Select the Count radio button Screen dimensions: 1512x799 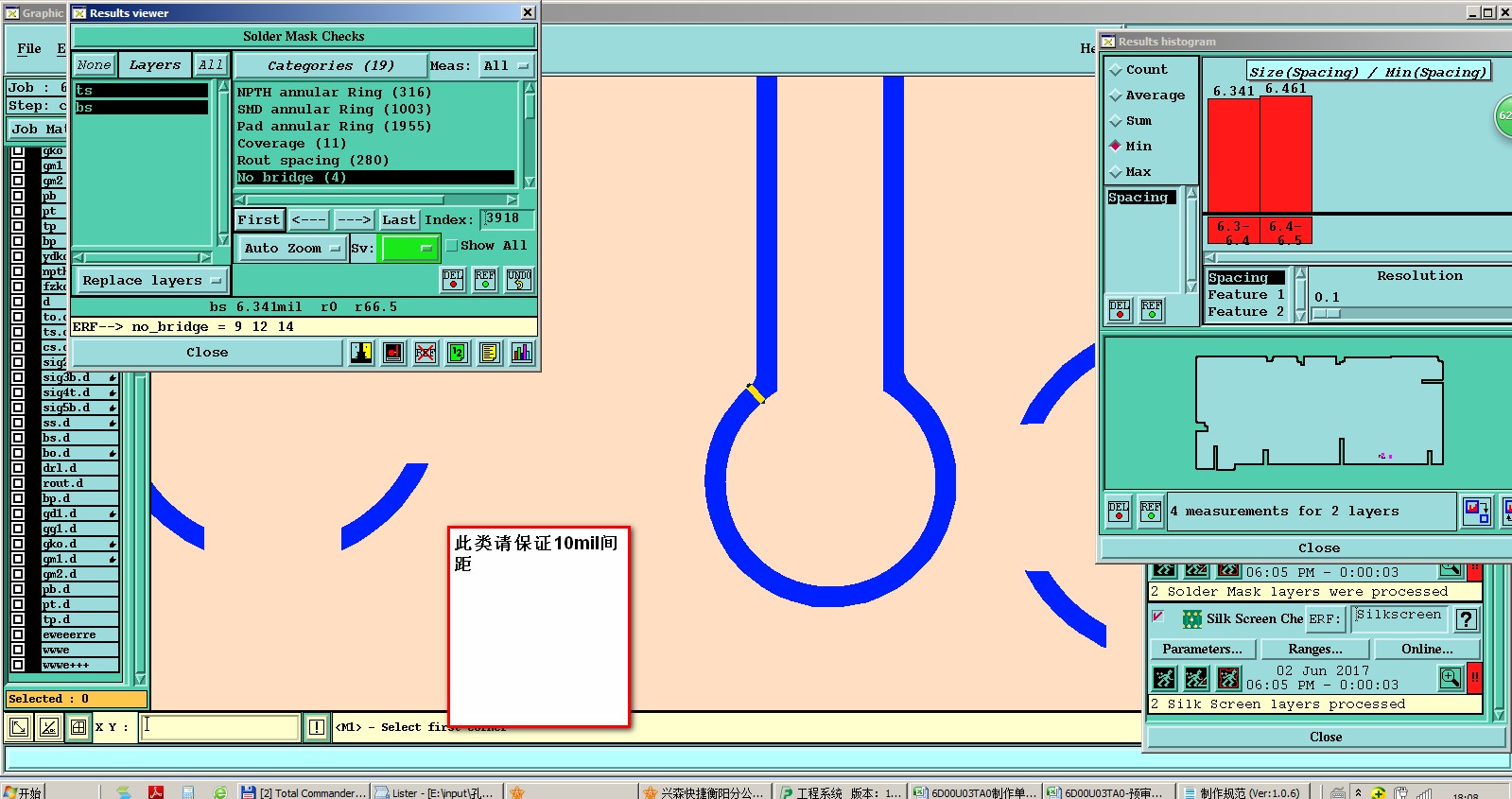click(1116, 70)
